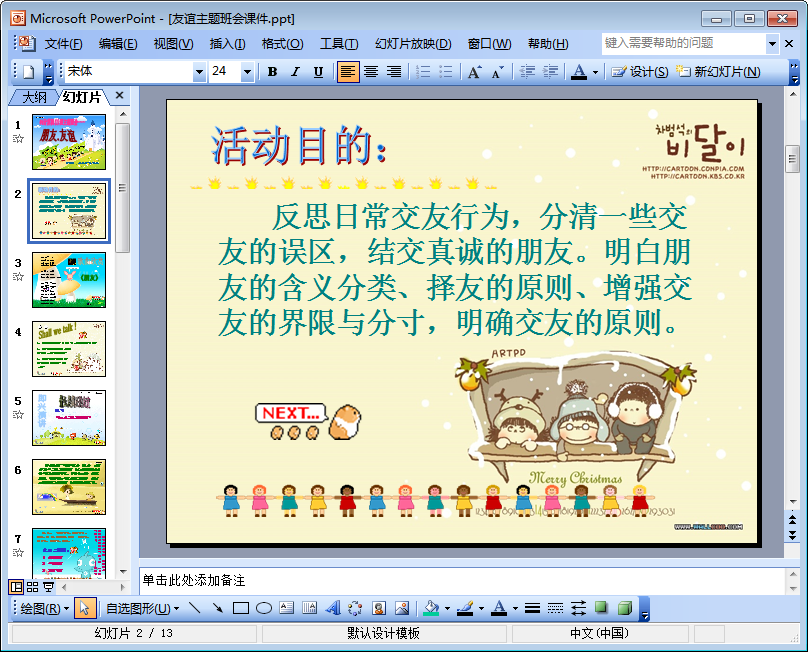Select slide 3 thumbnail
Screen dimensions: 808x652
69,280
